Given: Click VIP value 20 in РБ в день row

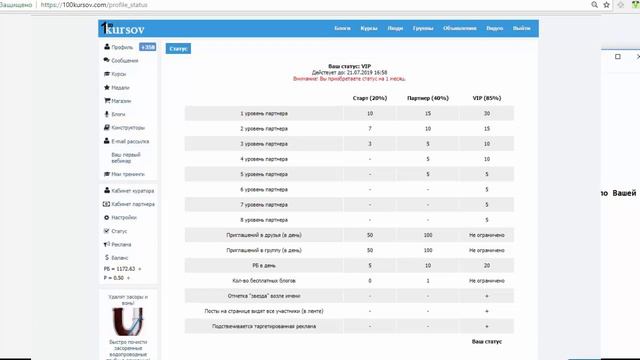Looking at the screenshot, I should click(487, 266).
